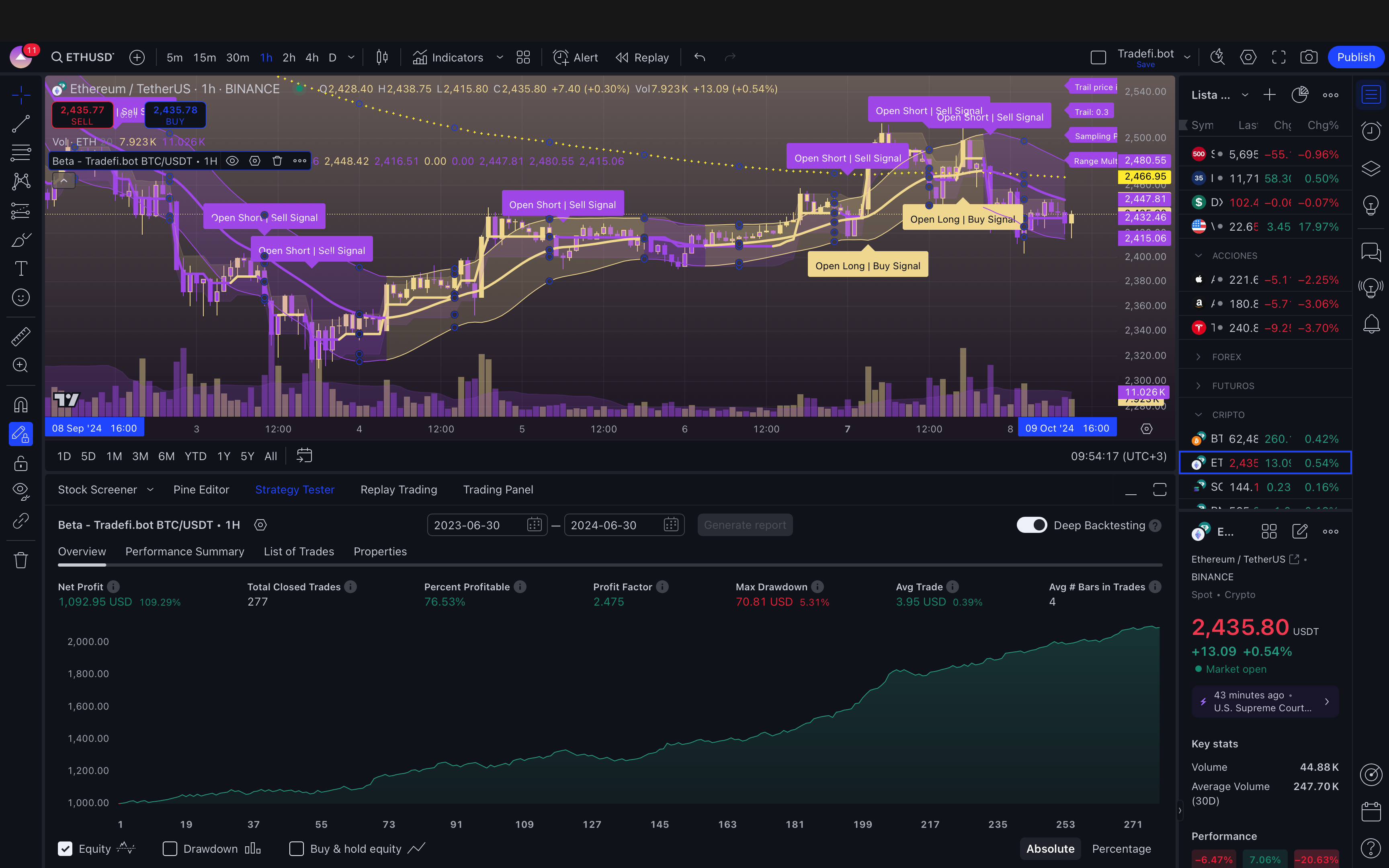The width and height of the screenshot is (1389, 868).
Task: Click the Measure ruler tool
Action: pos(20,336)
